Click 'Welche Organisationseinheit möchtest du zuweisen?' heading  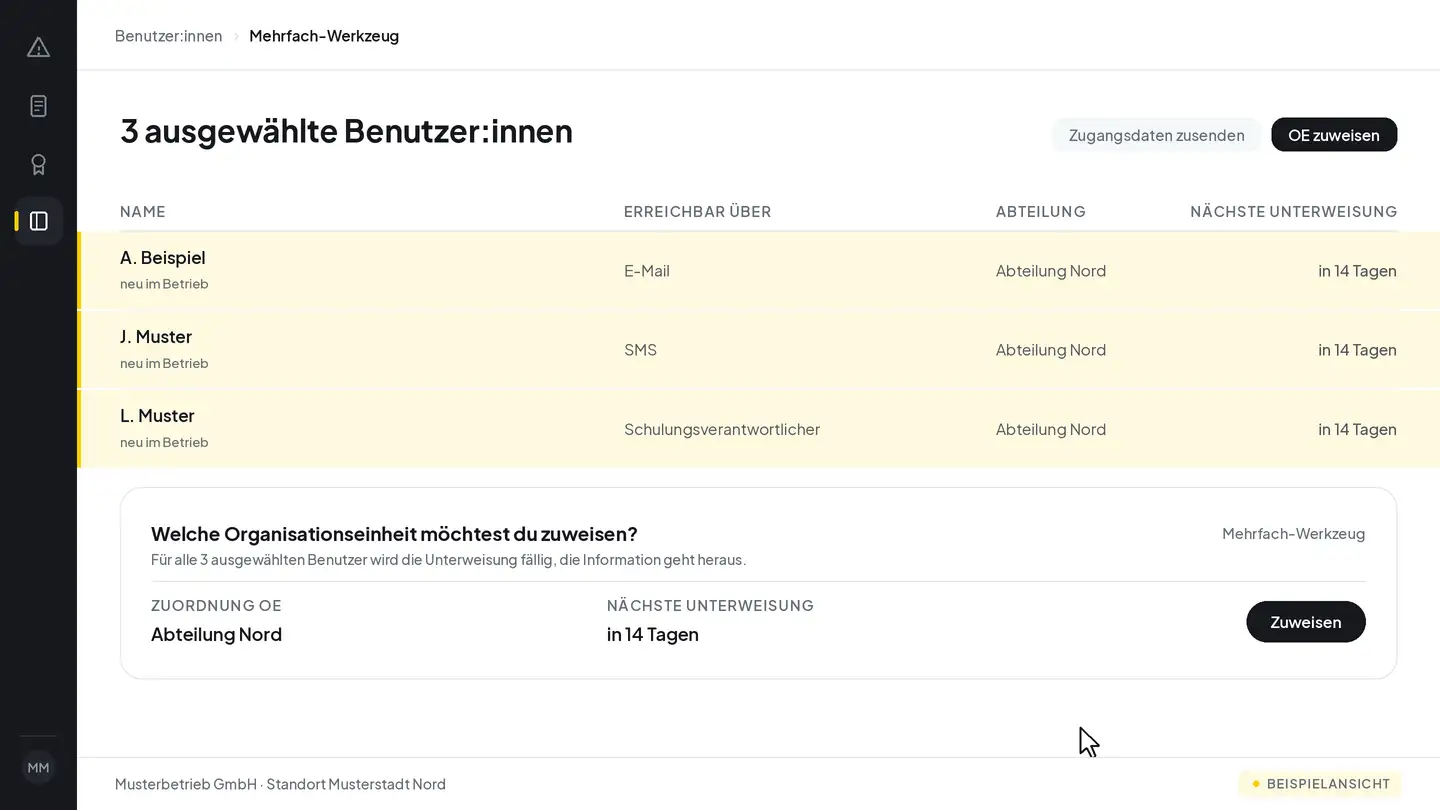coord(394,534)
